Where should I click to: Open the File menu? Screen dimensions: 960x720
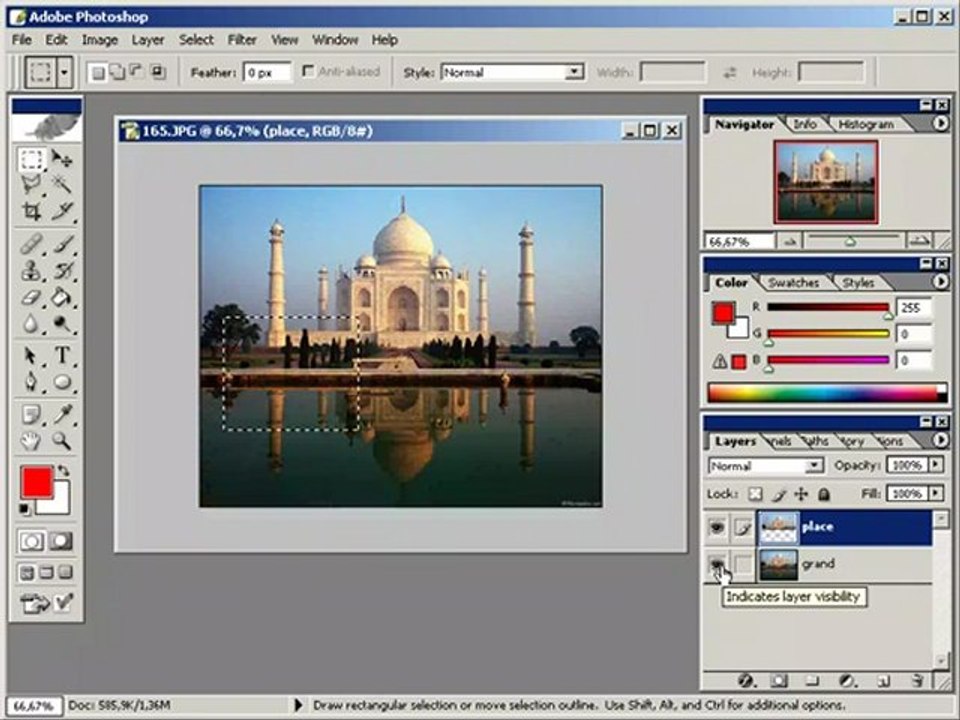pos(21,40)
